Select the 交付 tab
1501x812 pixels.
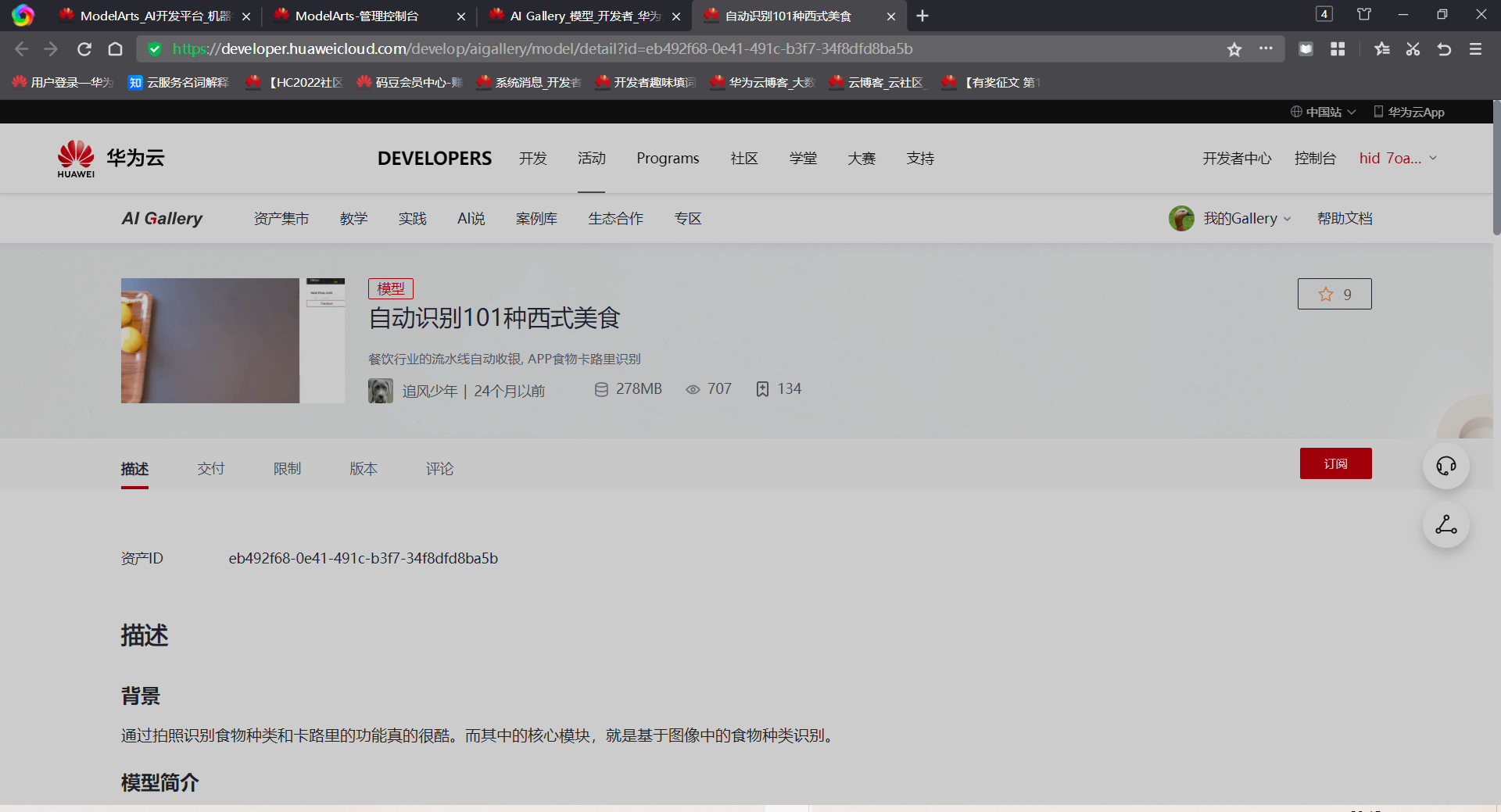(211, 469)
